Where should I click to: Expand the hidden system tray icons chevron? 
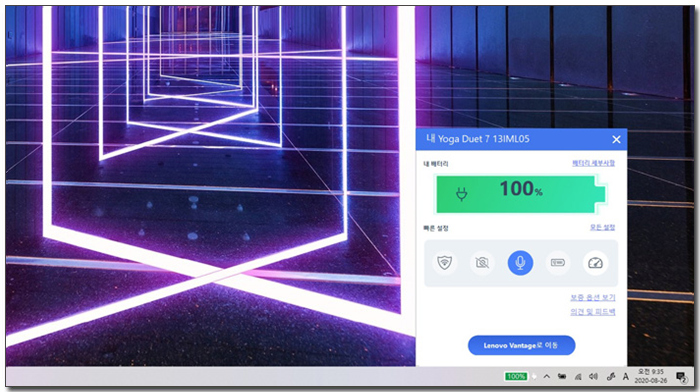pos(546,376)
